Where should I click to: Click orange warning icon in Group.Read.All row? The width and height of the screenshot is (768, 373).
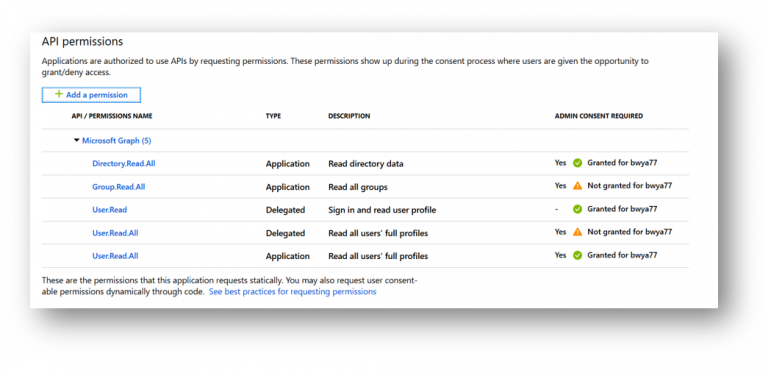(577, 186)
